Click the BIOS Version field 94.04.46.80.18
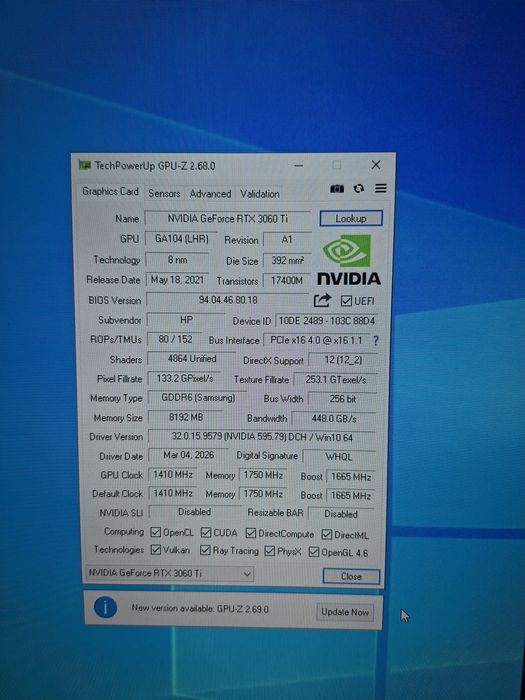This screenshot has width=525, height=700. click(228, 300)
